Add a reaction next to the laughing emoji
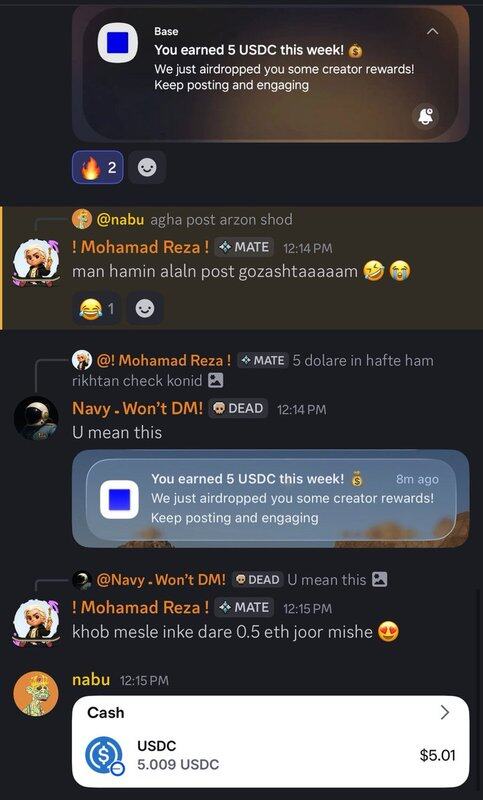 (145, 309)
